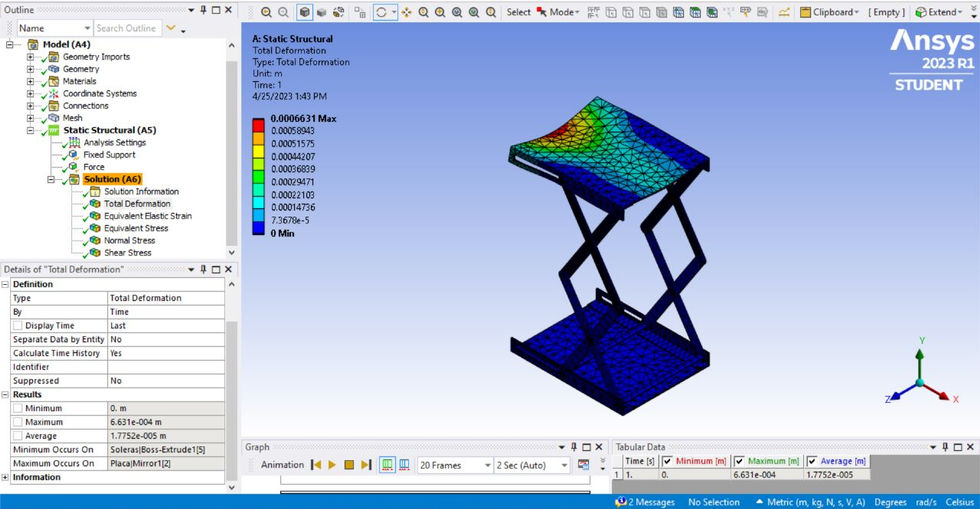Viewport: 980px width, 509px height.
Task: Select the Shear Stress result
Action: coord(128,253)
